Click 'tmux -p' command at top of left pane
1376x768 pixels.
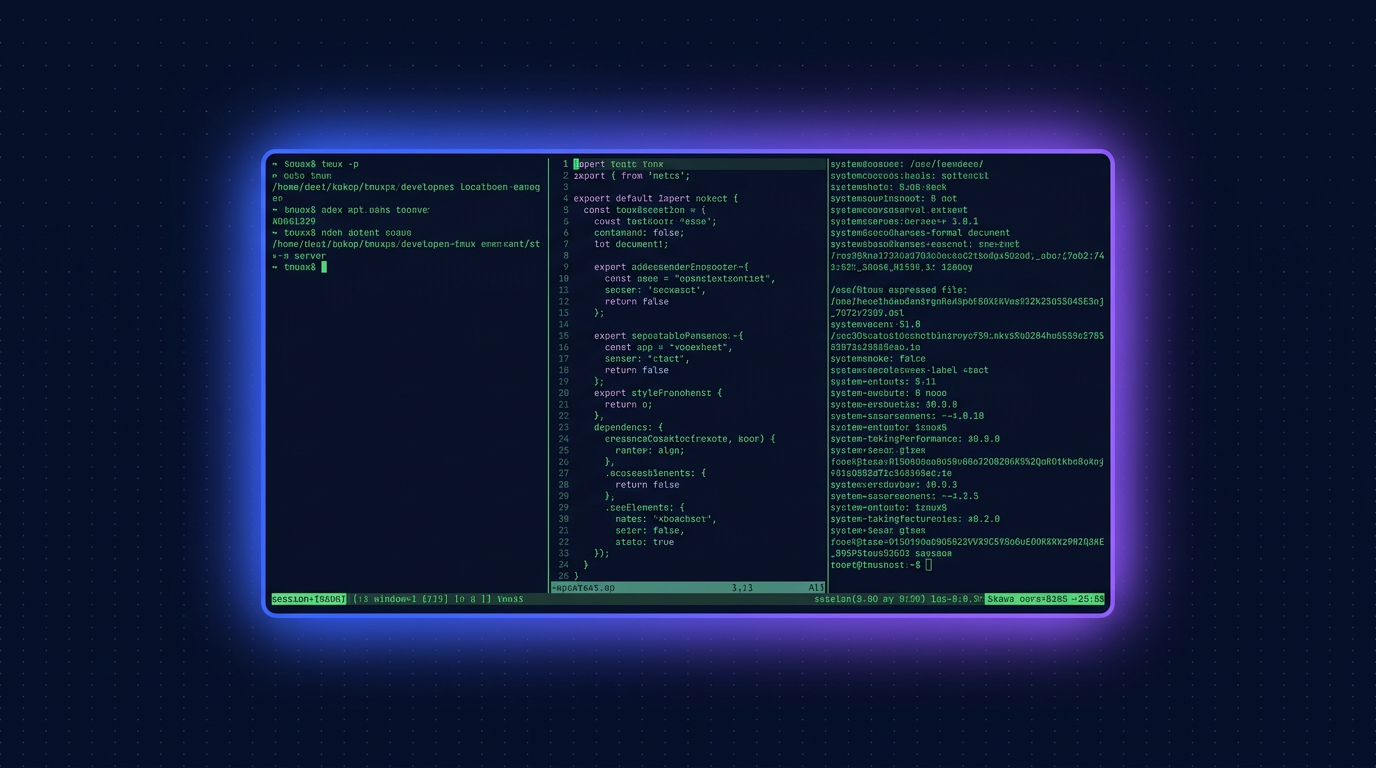pyautogui.click(x=339, y=164)
